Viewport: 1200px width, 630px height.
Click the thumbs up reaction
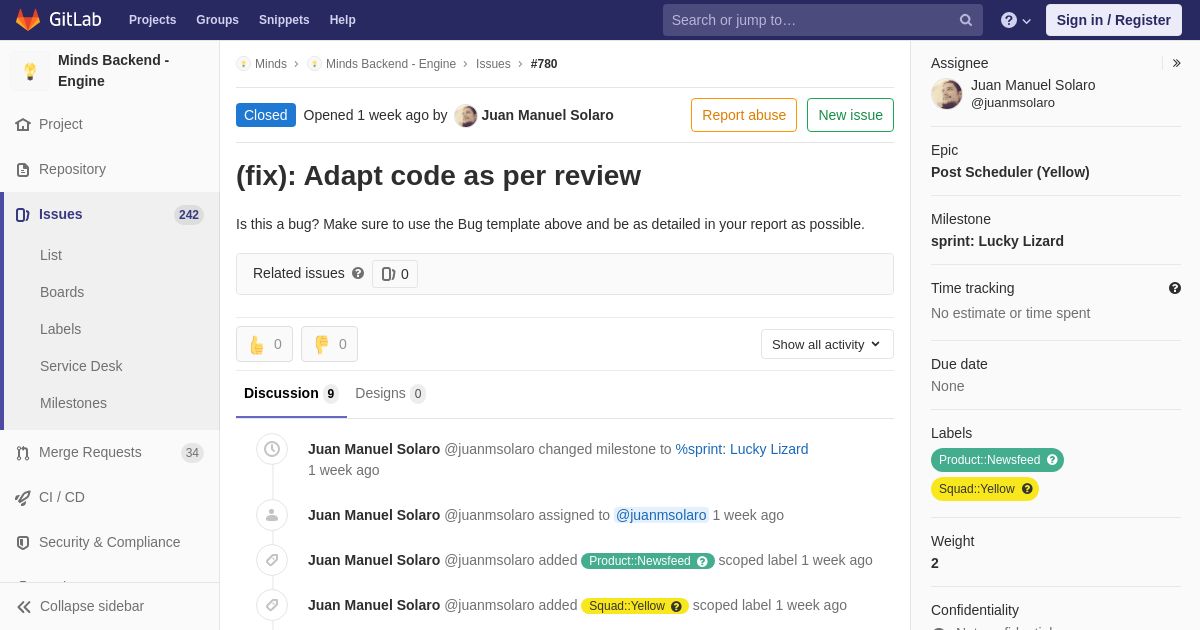click(264, 344)
